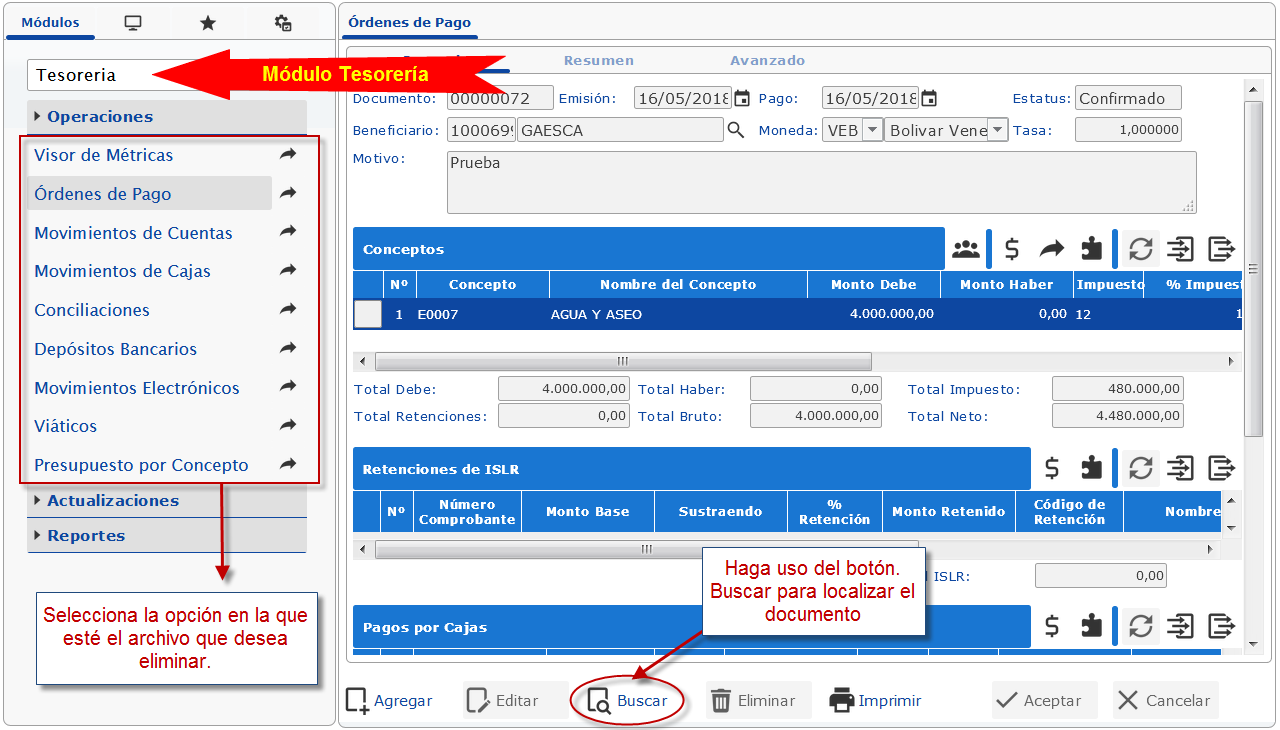Click the Editar button
The width and height of the screenshot is (1280, 730).
point(515,700)
